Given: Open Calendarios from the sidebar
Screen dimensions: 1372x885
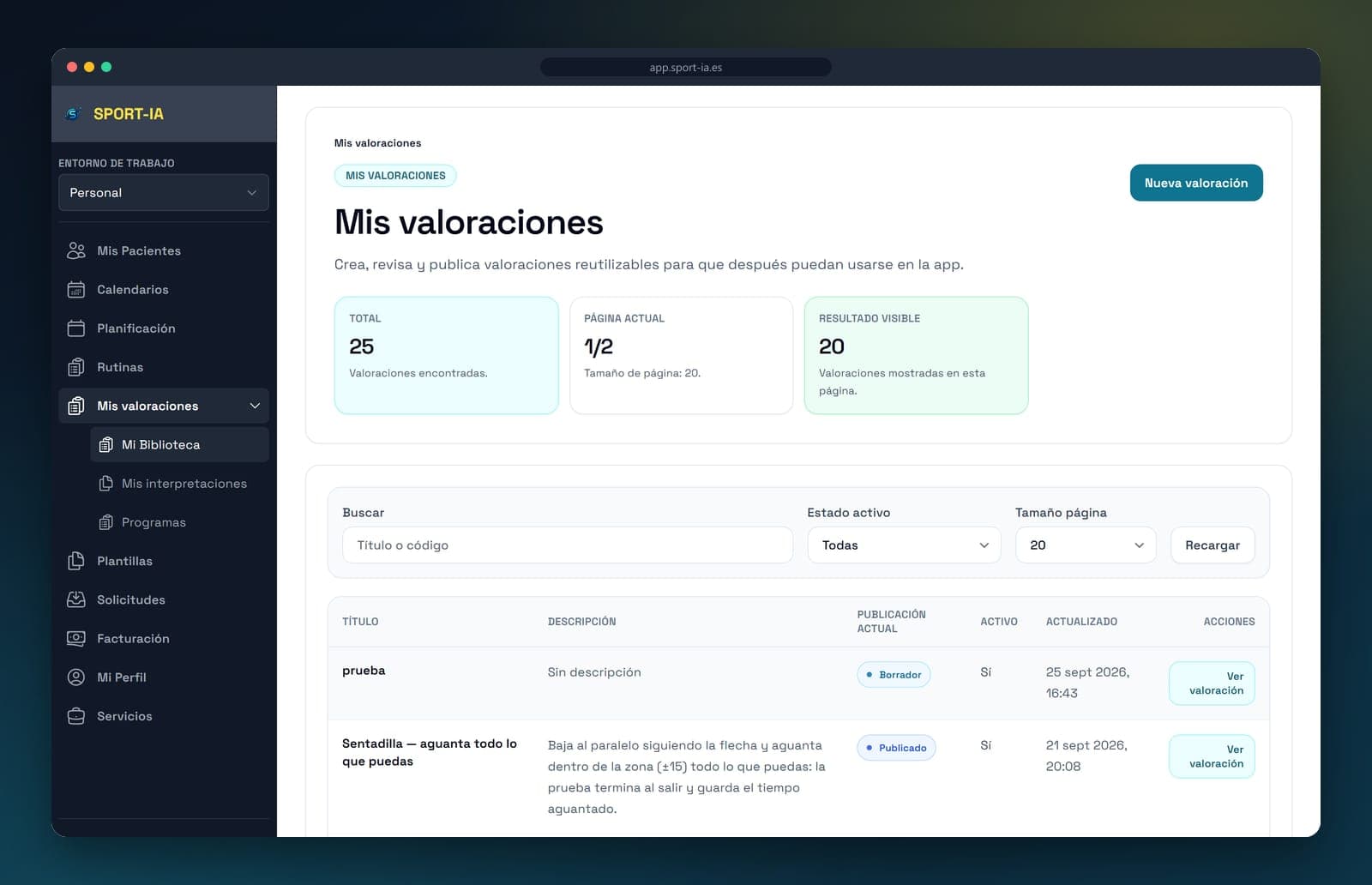Looking at the screenshot, I should 164,289.
